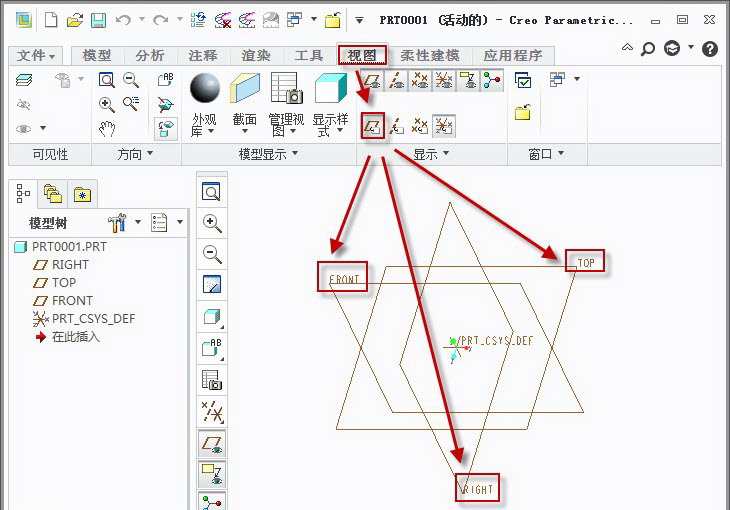Undo the last action

123,20
